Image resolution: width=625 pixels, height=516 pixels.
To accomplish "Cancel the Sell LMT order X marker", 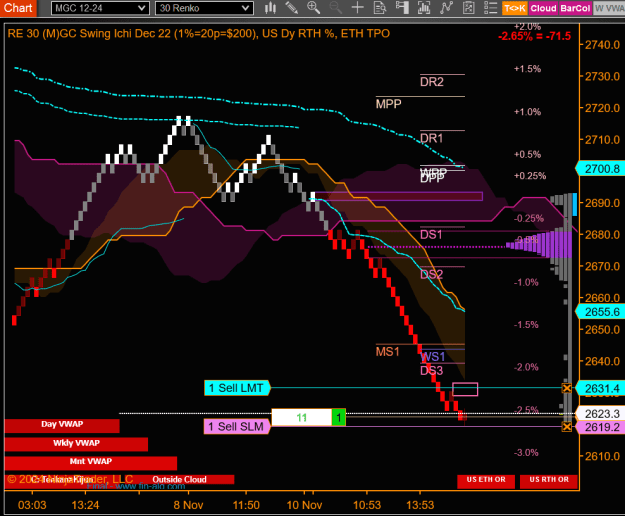I will click(566, 388).
